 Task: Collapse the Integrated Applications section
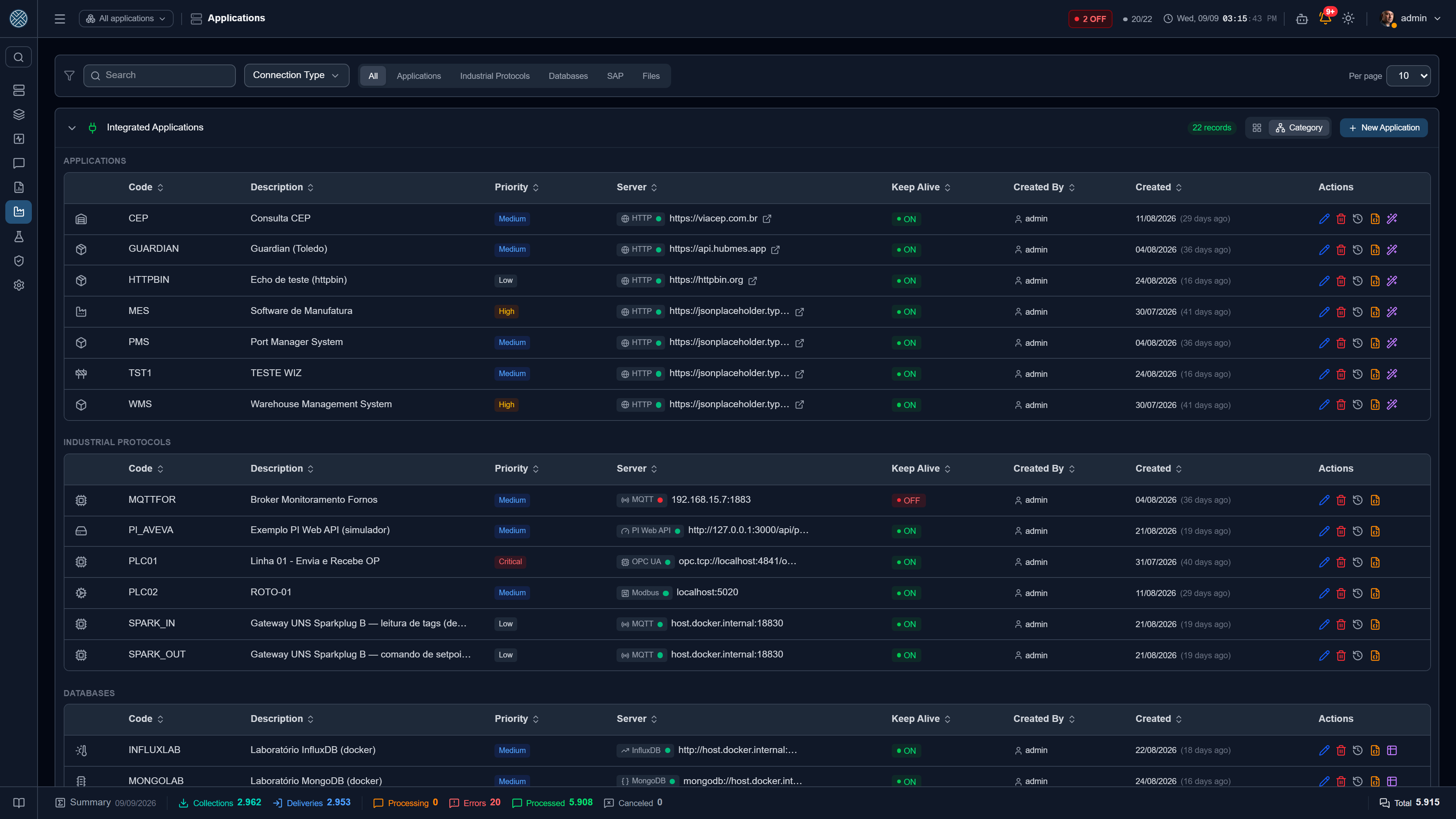point(72,128)
